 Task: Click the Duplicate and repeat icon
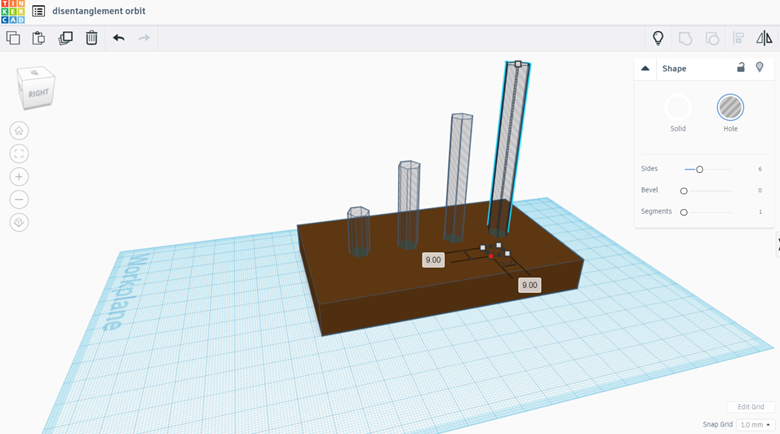65,38
